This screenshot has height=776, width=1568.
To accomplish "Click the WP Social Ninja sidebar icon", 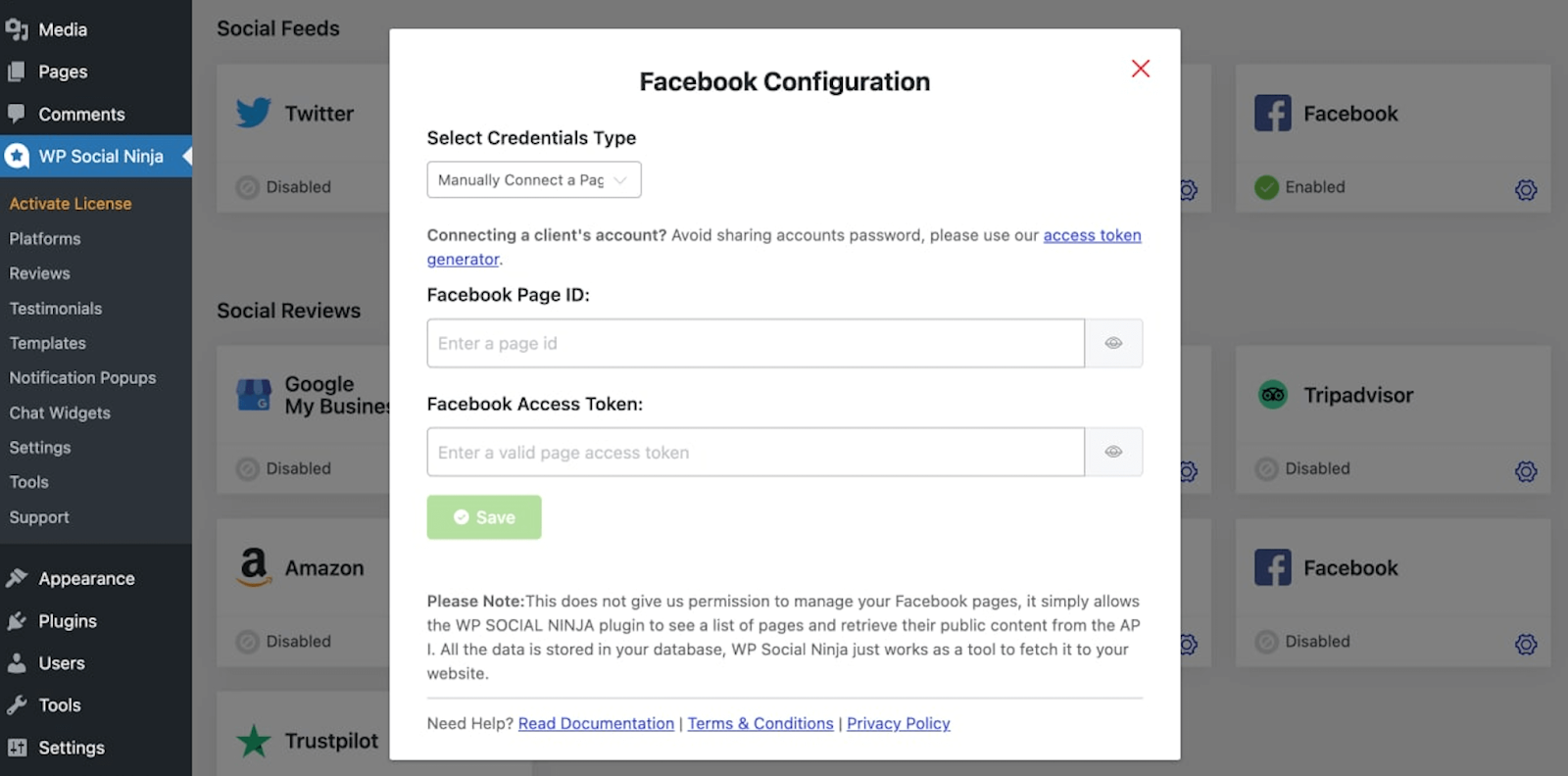I will [x=17, y=156].
